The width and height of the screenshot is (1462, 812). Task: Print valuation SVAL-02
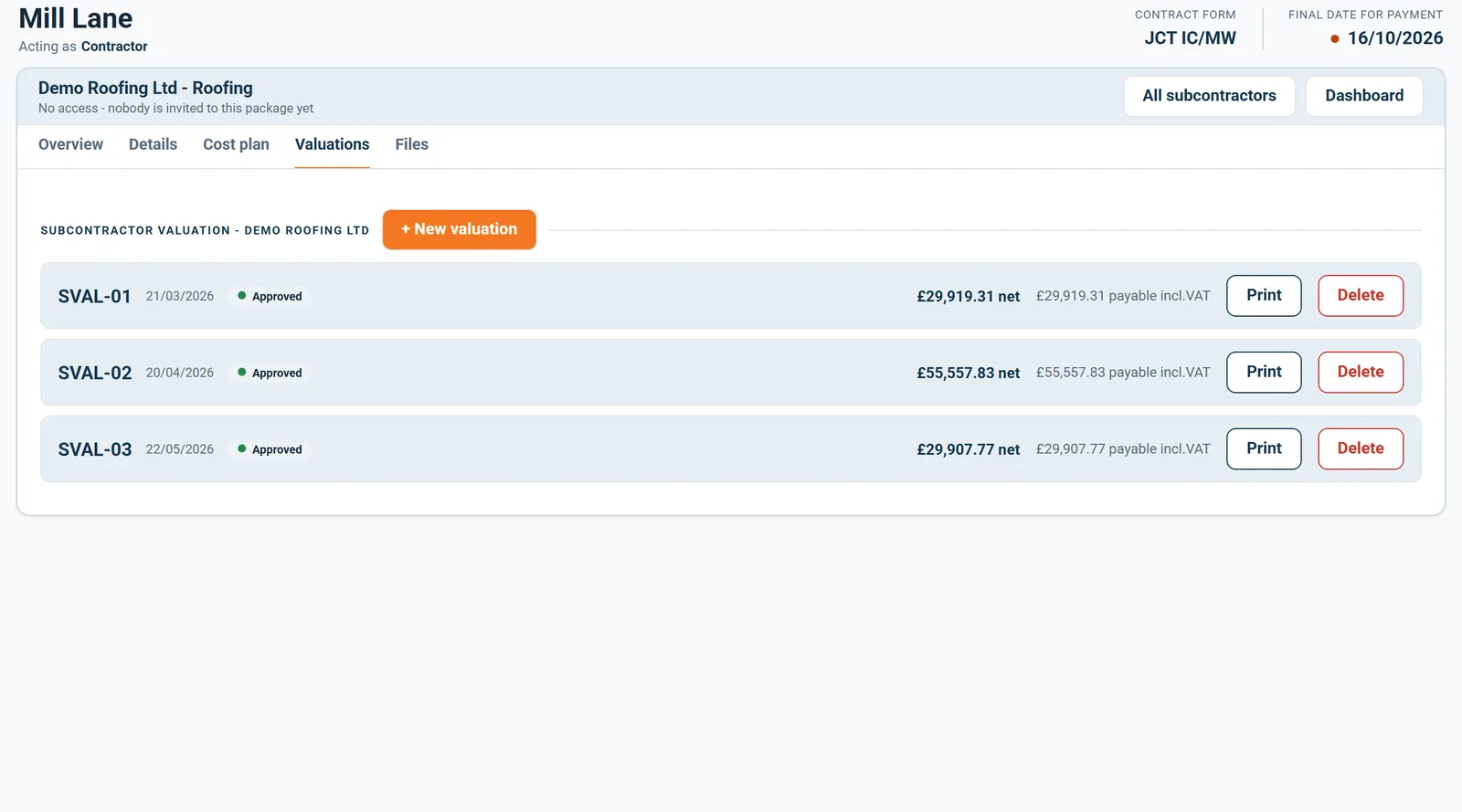coord(1264,373)
